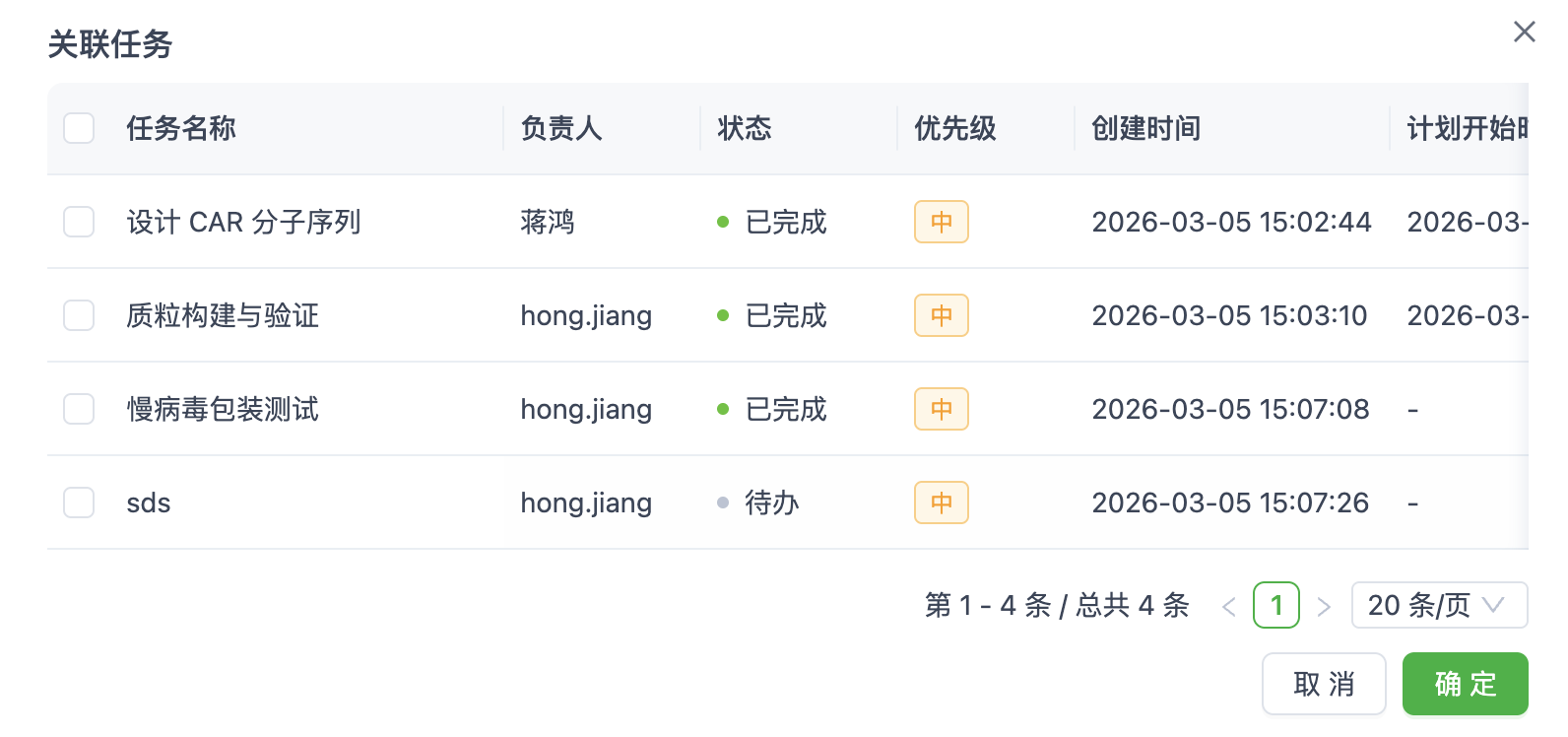The image size is (1568, 737).
Task: Enable the sds task checkbox
Action: point(79,502)
